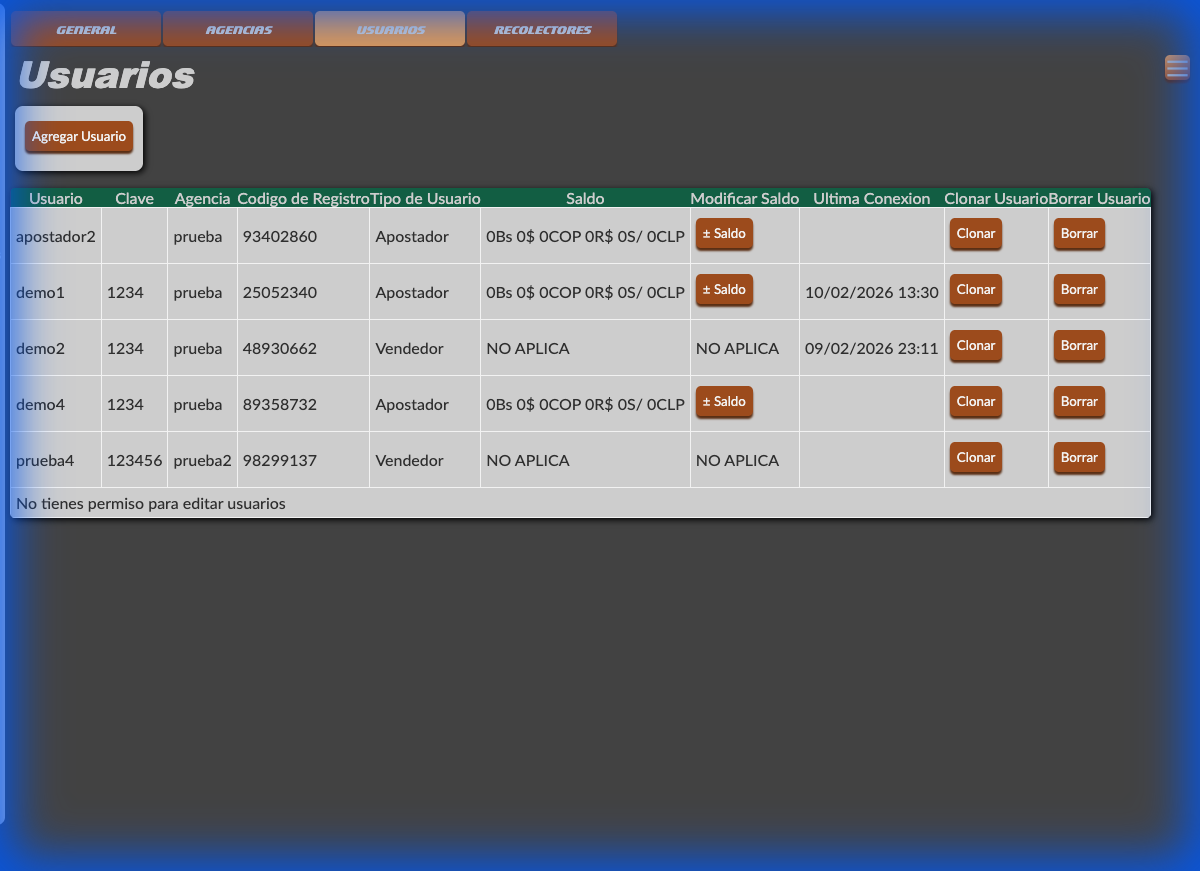Click the Agregar Usuario button

79,137
